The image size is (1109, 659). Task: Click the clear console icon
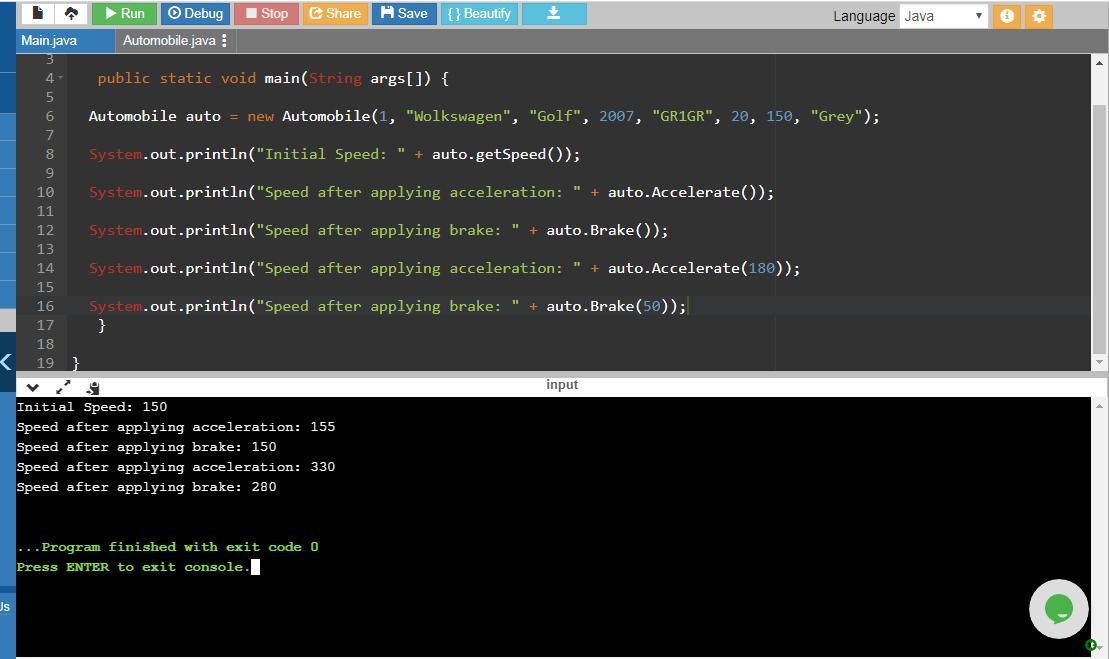[93, 387]
